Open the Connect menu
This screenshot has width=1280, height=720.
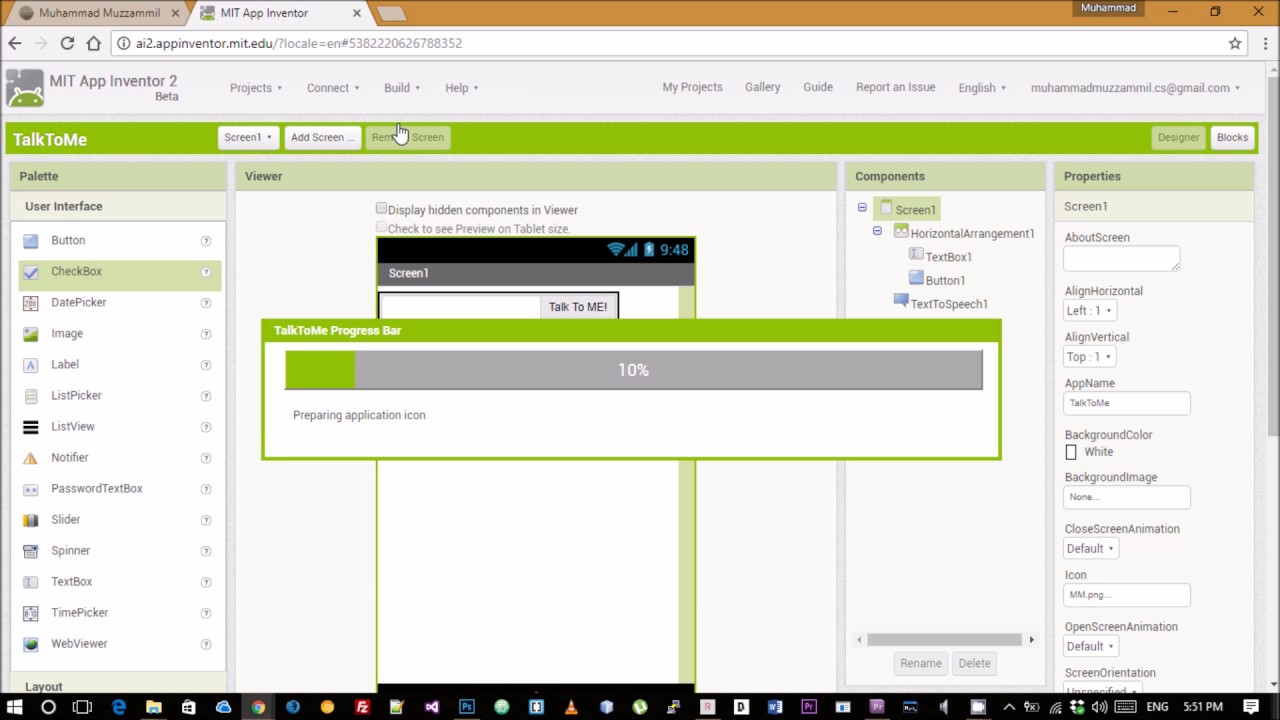(x=331, y=87)
